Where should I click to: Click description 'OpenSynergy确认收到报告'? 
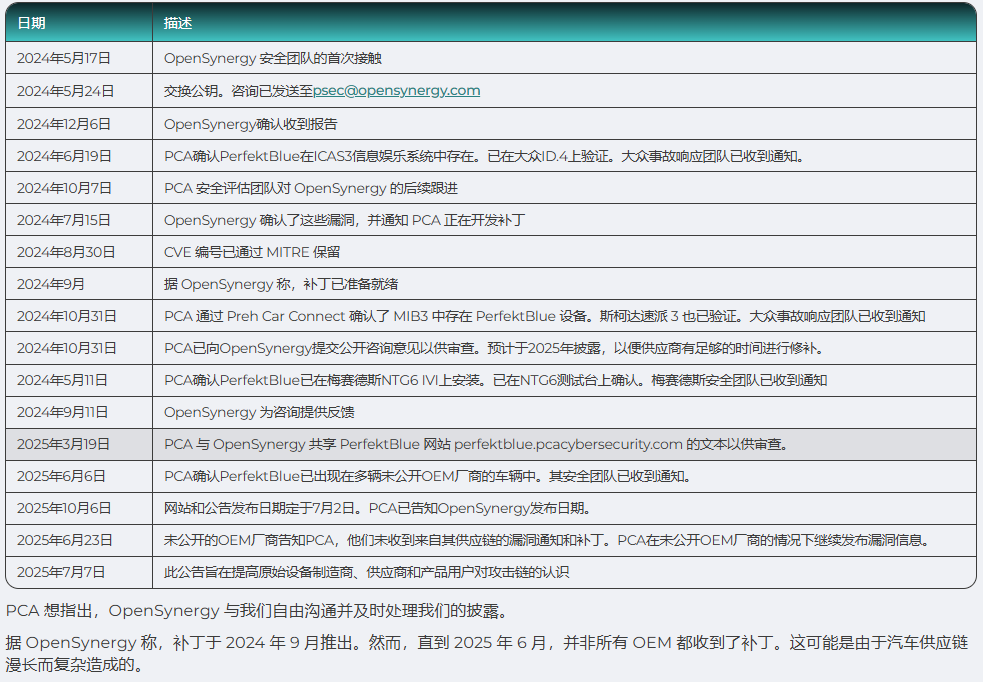click(x=251, y=124)
